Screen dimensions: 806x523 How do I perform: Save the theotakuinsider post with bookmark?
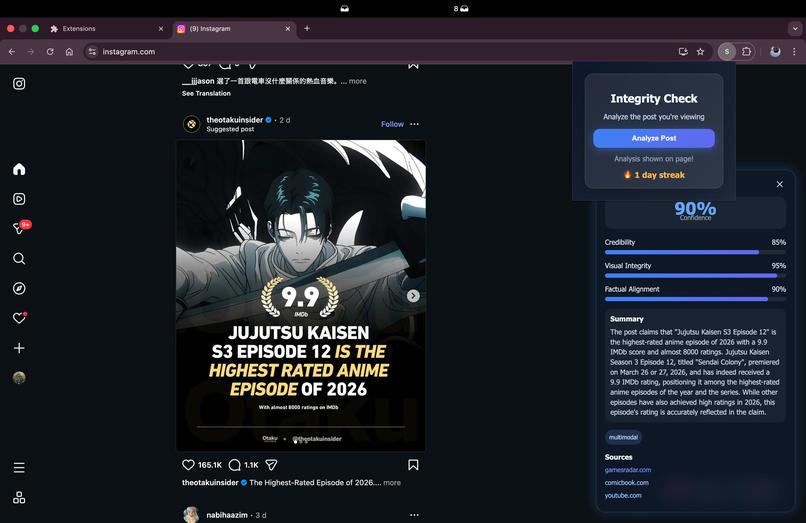pyautogui.click(x=413, y=465)
